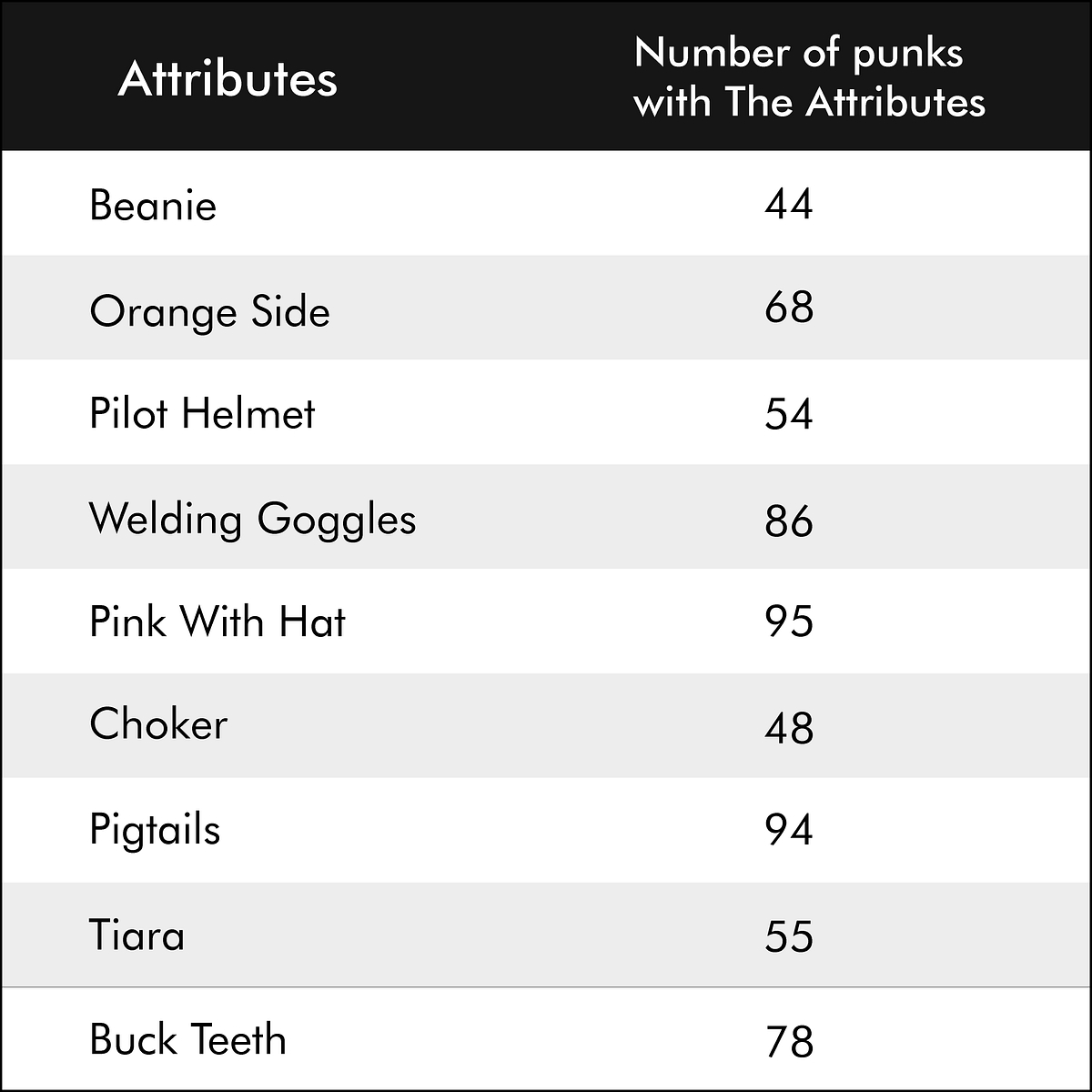Click the value 44 for Beanie
The height and width of the screenshot is (1092, 1092).
coord(788,204)
